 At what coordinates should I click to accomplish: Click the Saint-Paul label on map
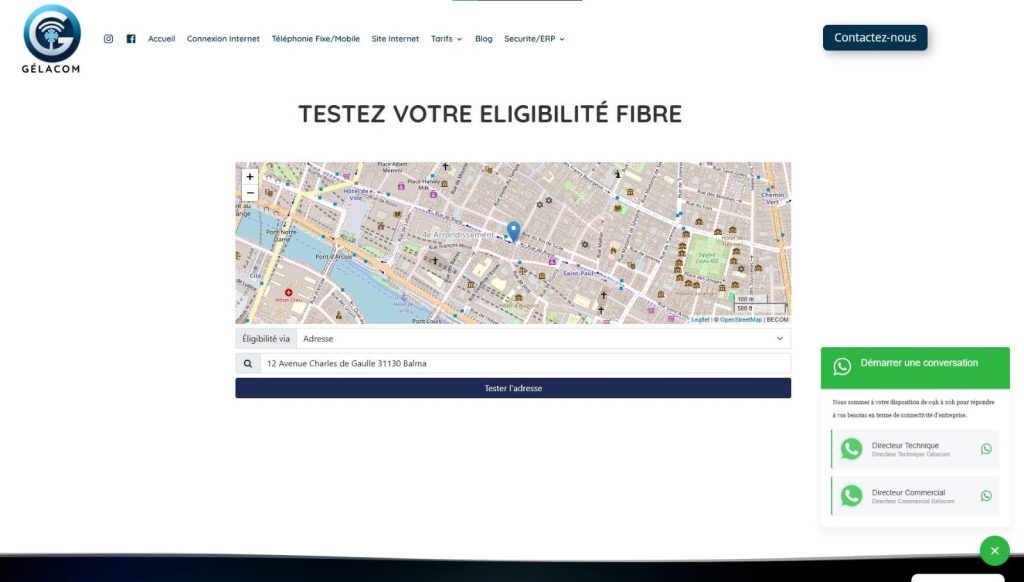coord(578,273)
